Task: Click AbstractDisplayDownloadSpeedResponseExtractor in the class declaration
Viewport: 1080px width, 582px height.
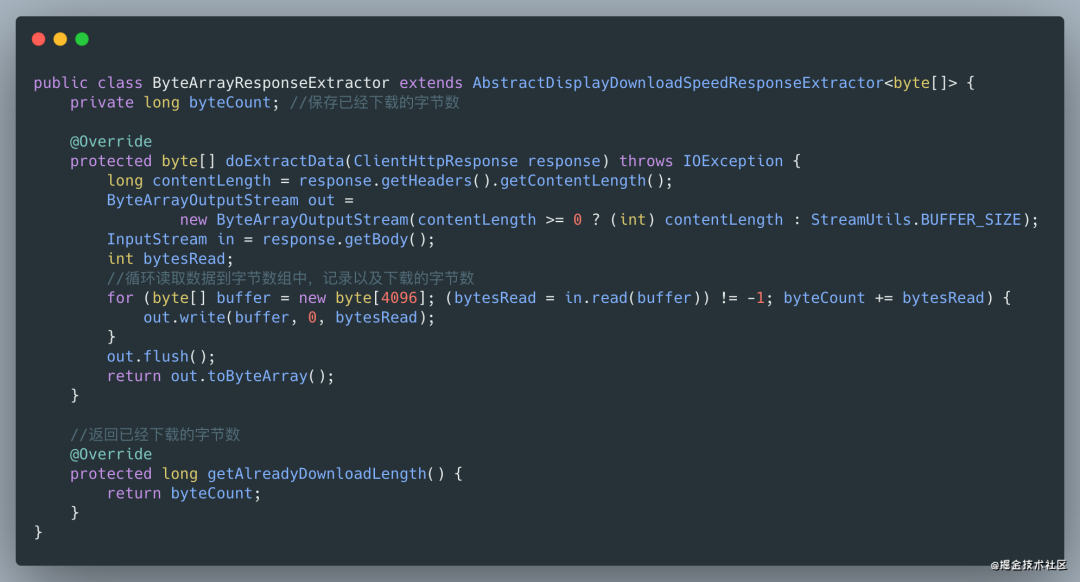Action: (678, 83)
